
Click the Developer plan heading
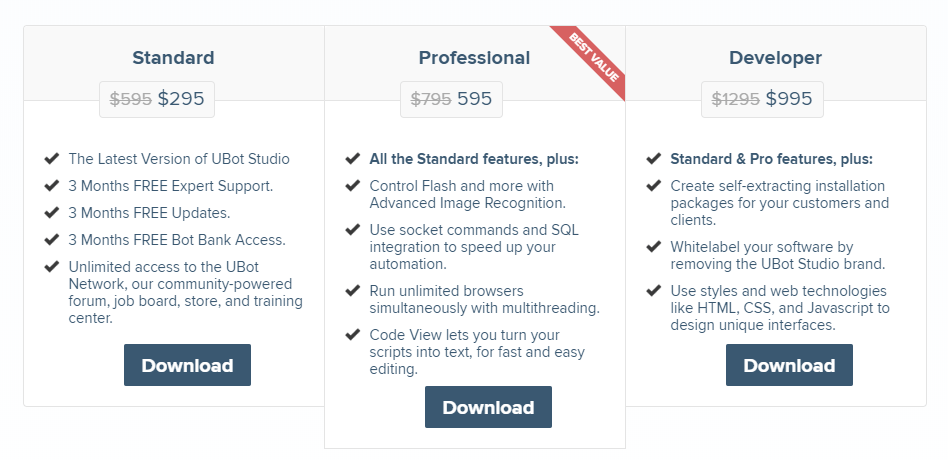(x=776, y=58)
